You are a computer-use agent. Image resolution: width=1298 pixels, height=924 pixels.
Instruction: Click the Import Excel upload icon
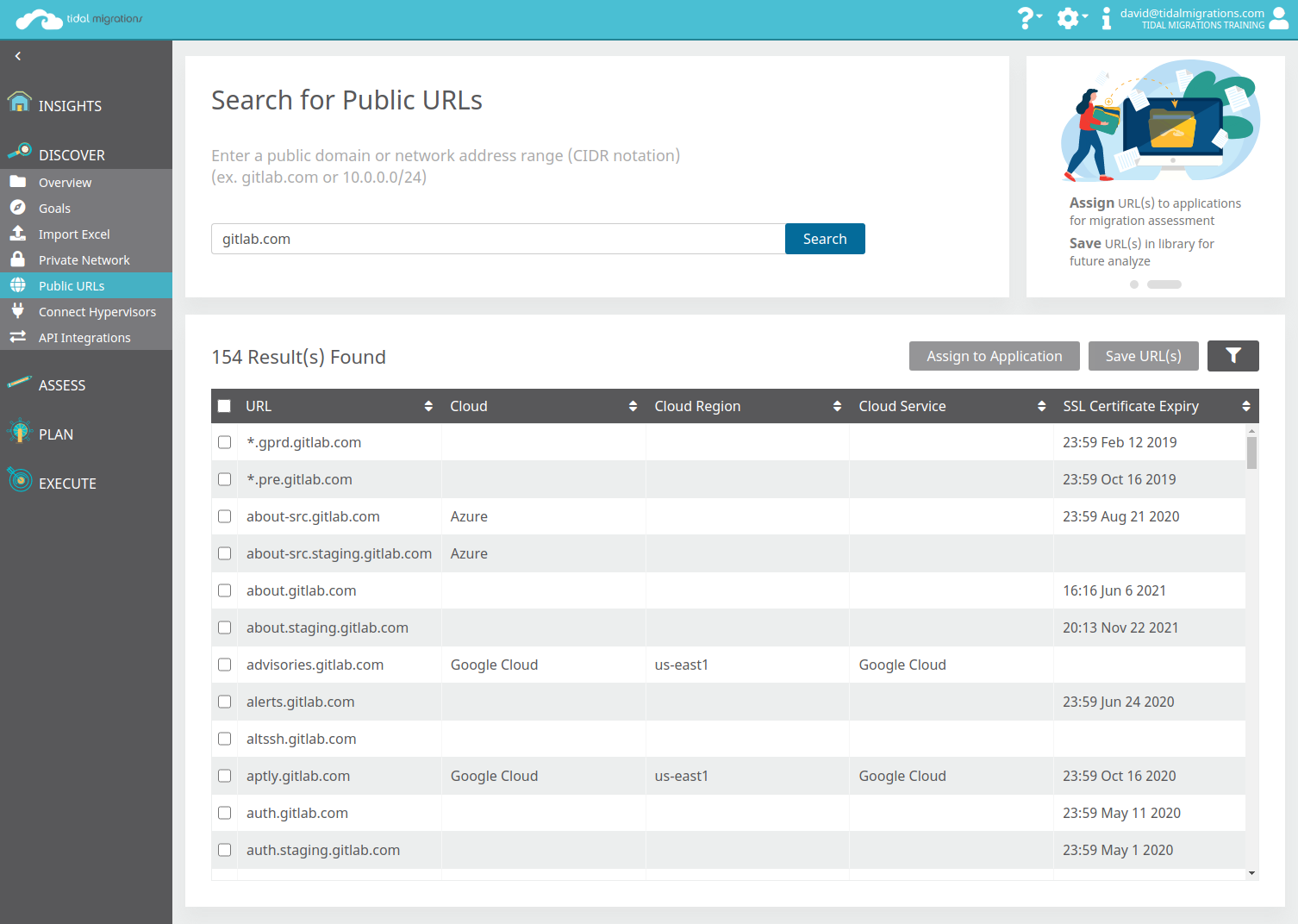[17, 234]
